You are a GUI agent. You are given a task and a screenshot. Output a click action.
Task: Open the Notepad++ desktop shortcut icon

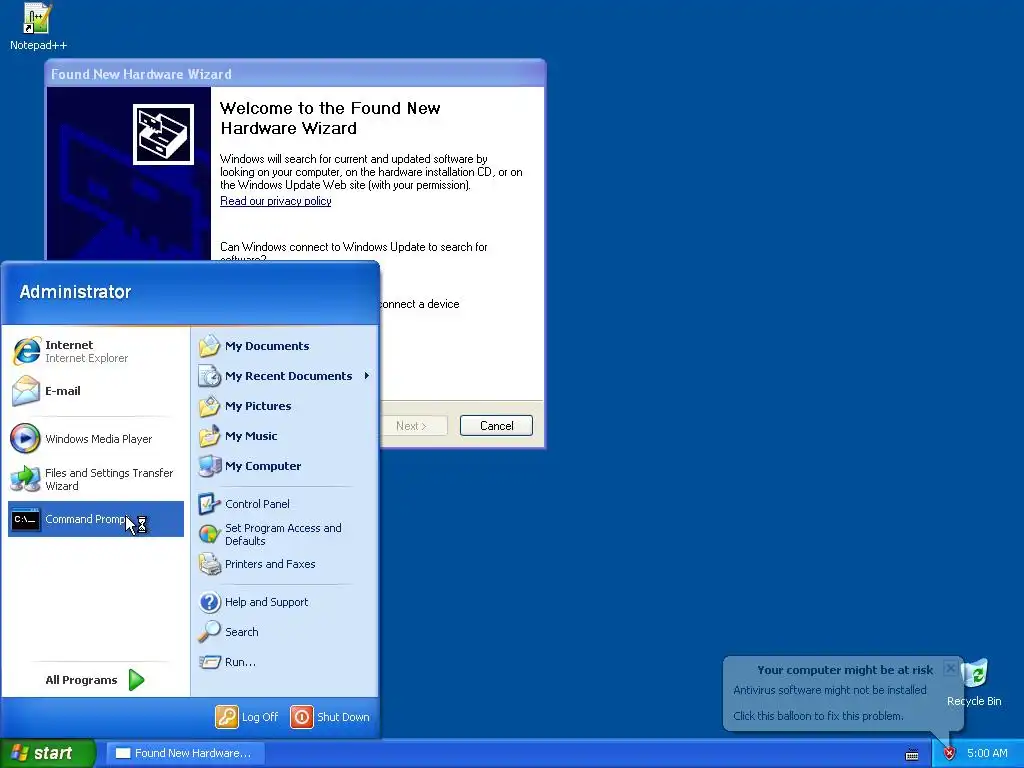37,18
